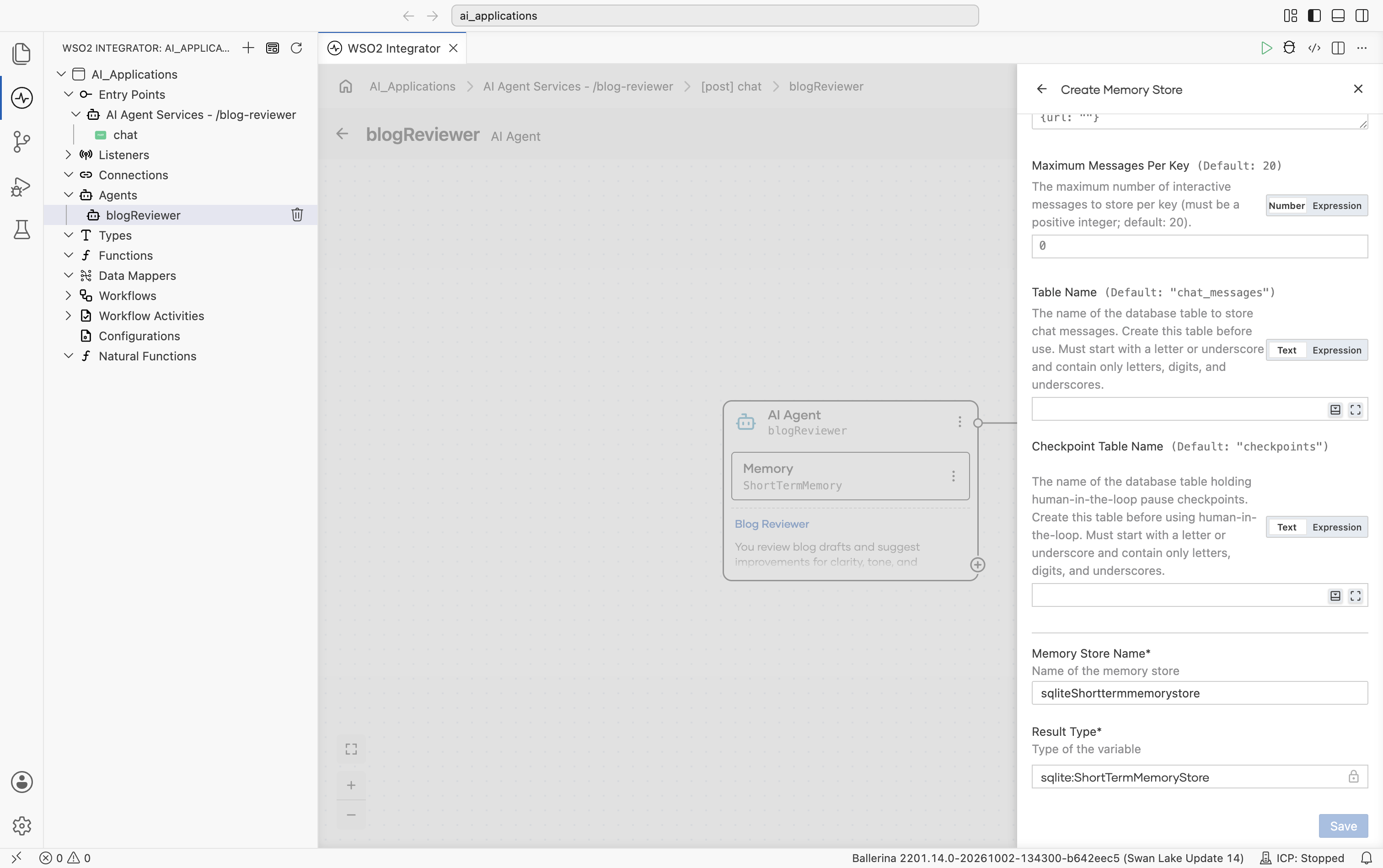Collapse the Entry Points tree section
This screenshot has height=868, width=1383.
[x=68, y=94]
